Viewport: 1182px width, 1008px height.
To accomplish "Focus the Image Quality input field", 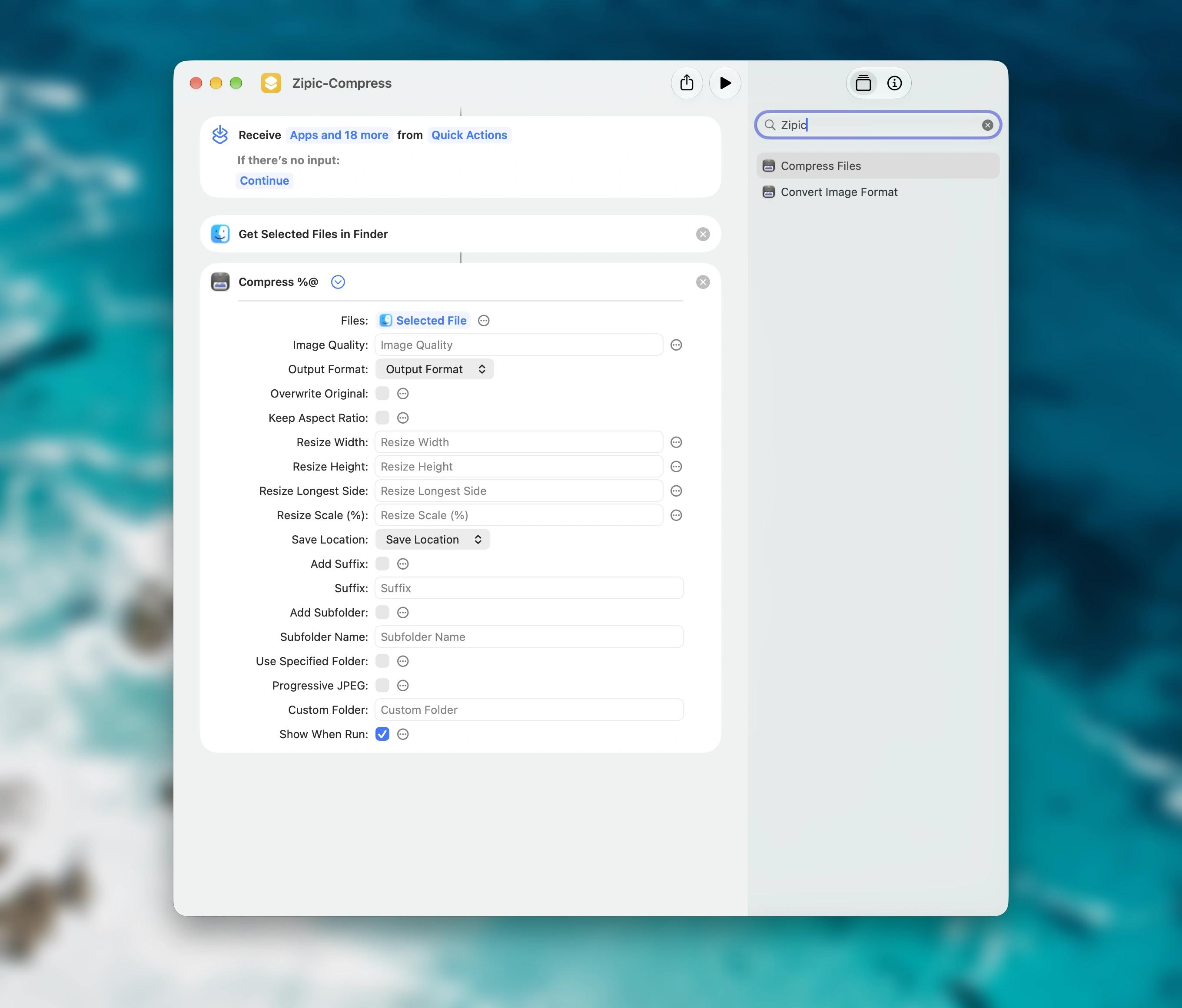I will click(x=518, y=345).
